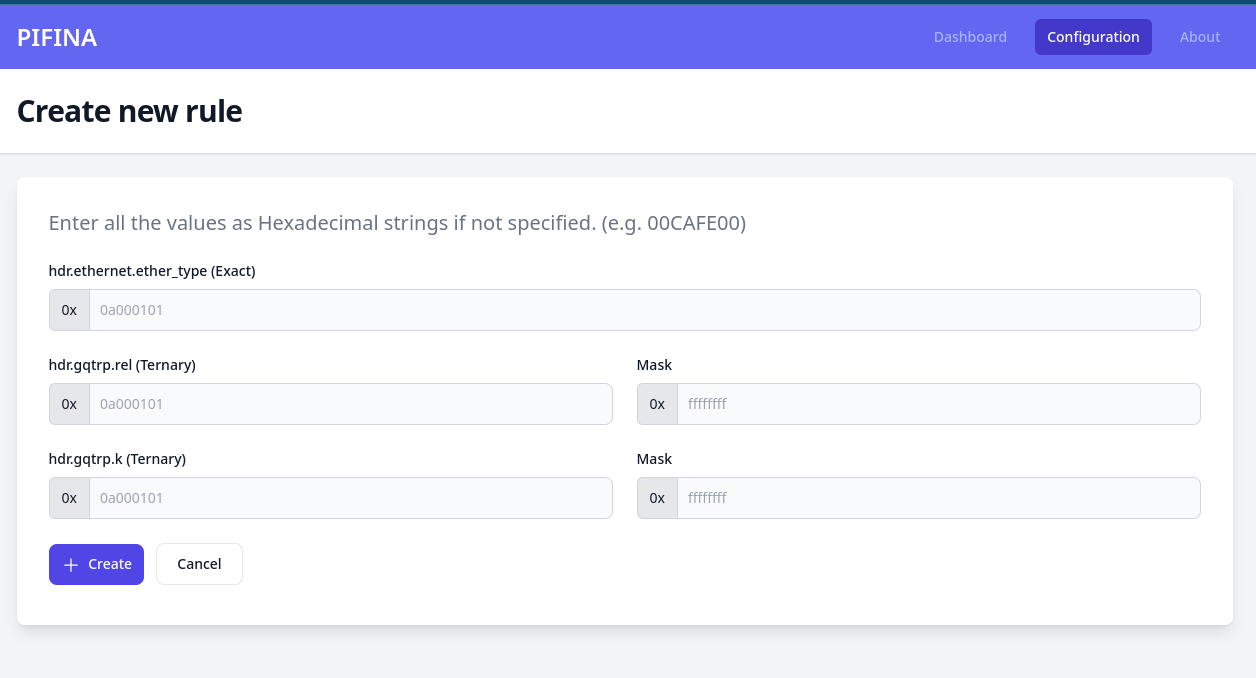Image resolution: width=1256 pixels, height=678 pixels.
Task: Click the 0x prefix beside ether_type field
Action: pyautogui.click(x=69, y=310)
